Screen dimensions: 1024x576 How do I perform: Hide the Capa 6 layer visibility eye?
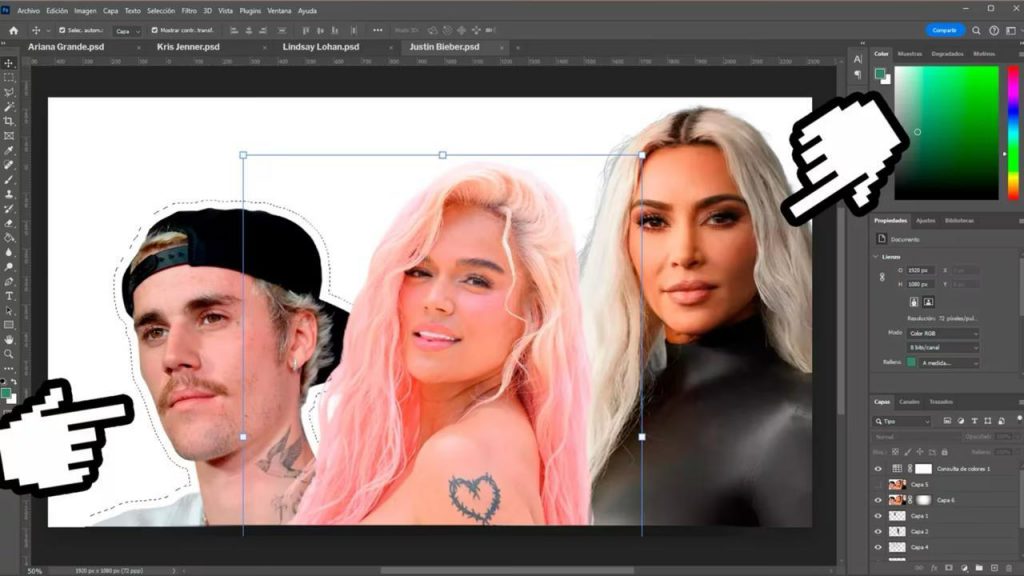coord(878,500)
